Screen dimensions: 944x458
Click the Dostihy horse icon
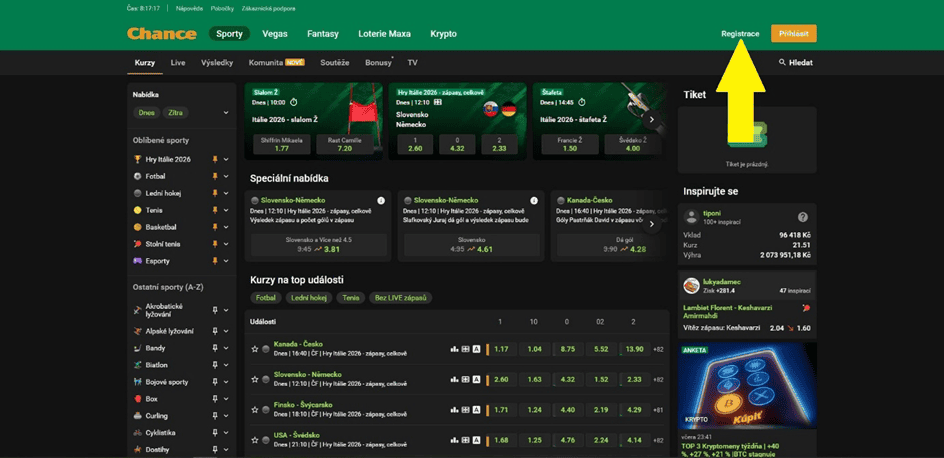(138, 449)
